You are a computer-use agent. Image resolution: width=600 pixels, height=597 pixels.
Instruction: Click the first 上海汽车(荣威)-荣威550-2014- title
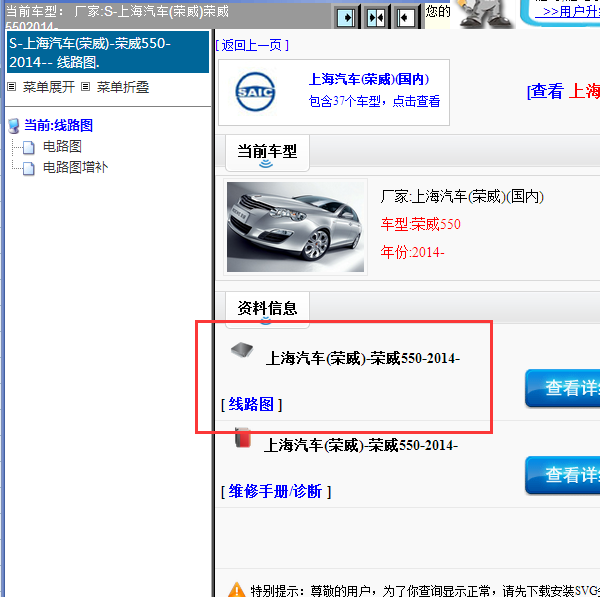[363, 359]
